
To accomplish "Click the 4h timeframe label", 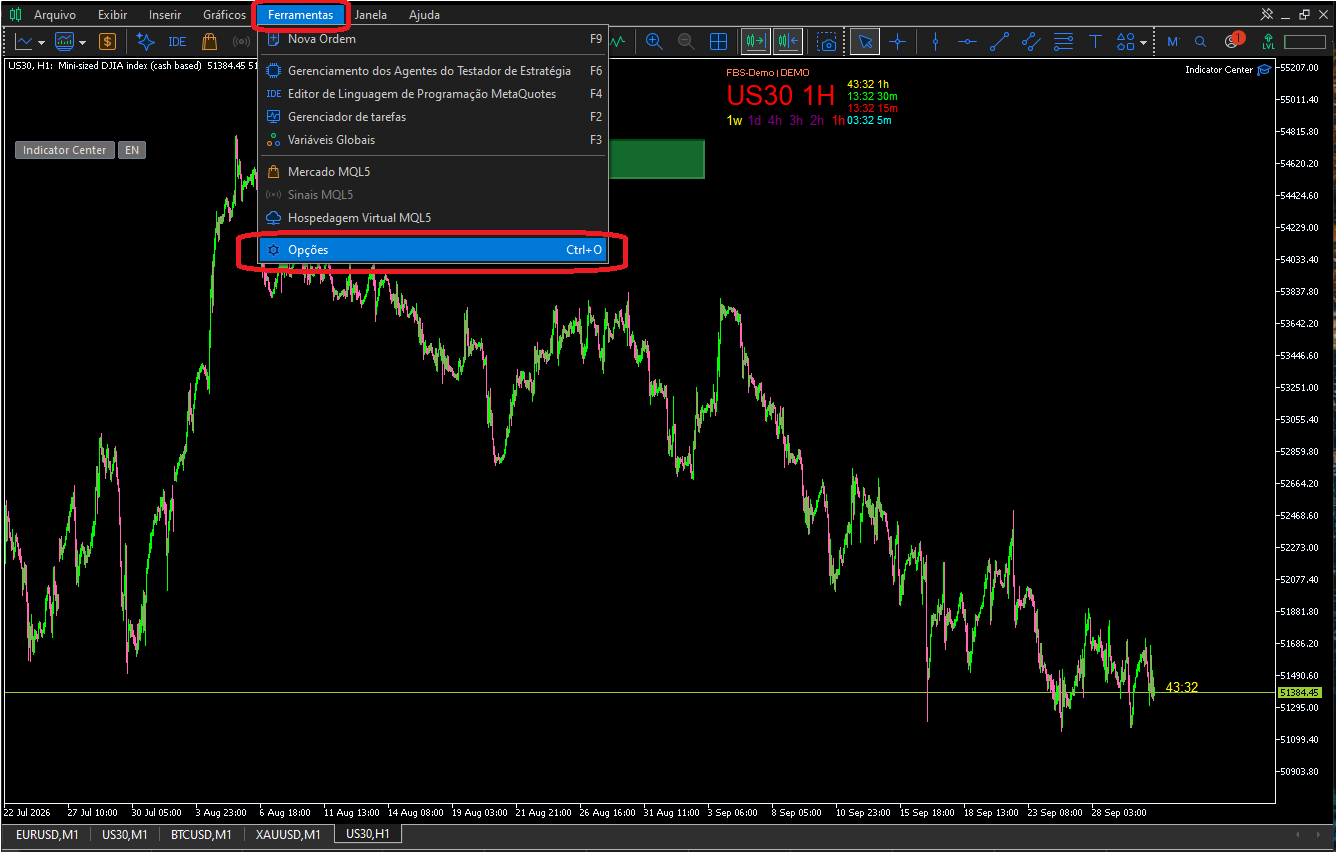I will pos(775,121).
